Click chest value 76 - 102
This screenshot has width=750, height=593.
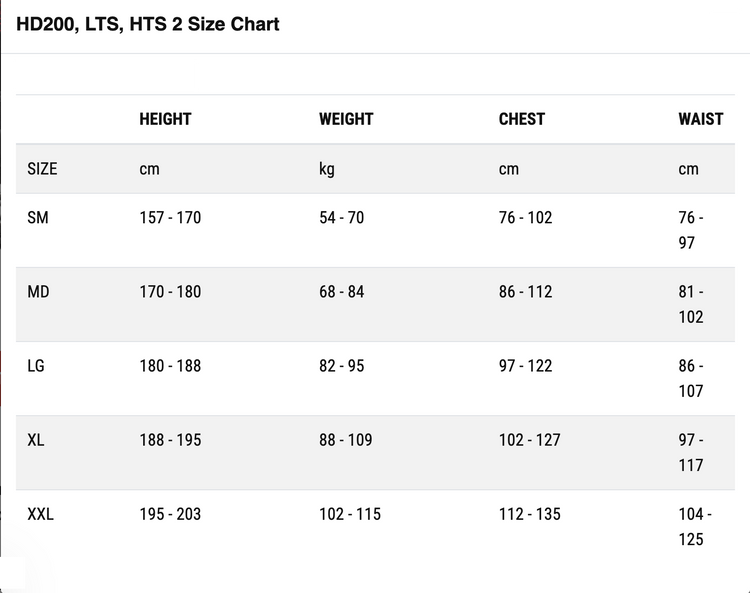(x=526, y=218)
